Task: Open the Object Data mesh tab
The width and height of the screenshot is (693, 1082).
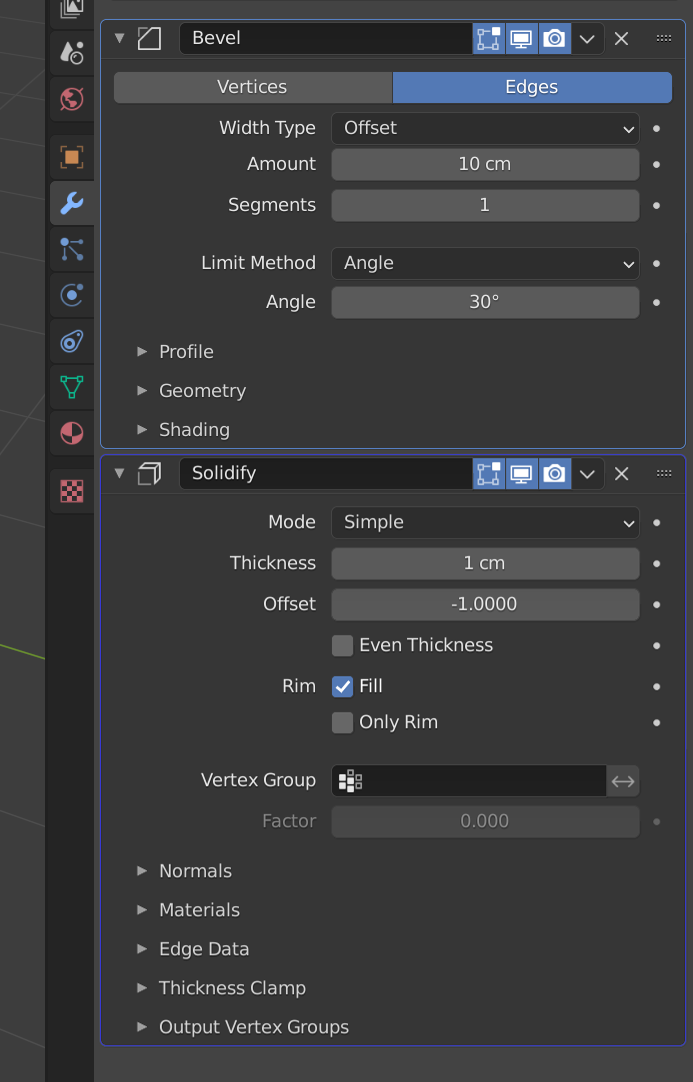Action: tap(72, 387)
